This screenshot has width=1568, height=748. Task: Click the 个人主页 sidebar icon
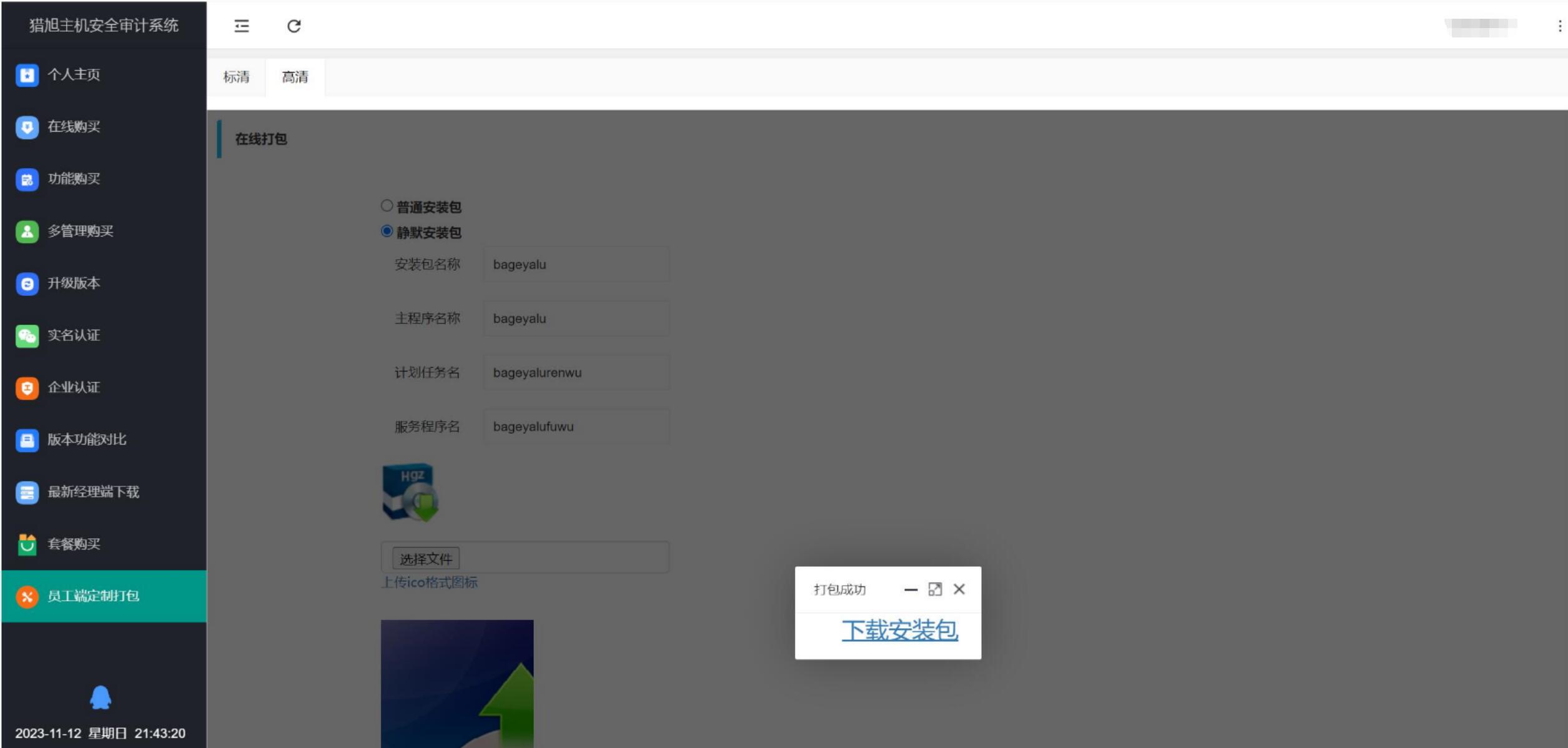(x=27, y=75)
